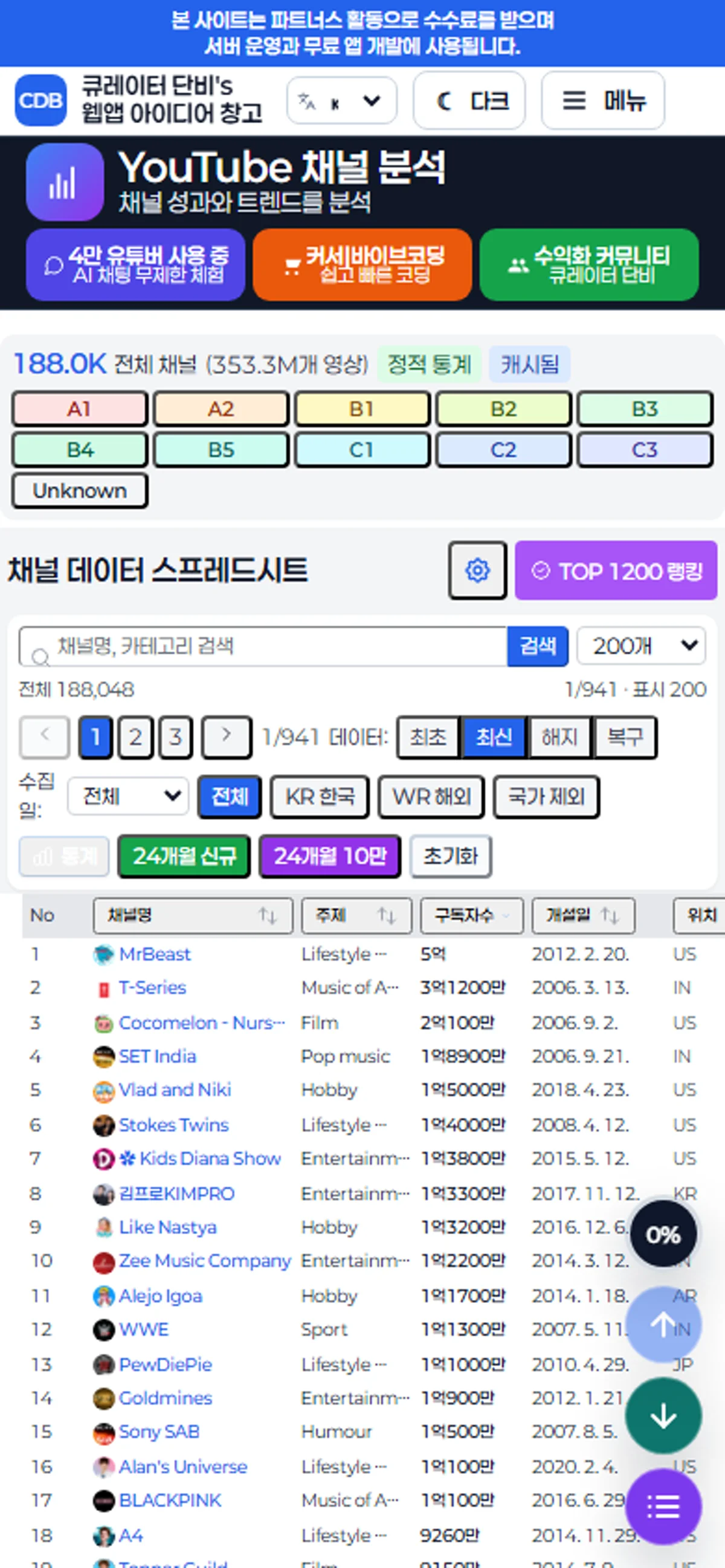
Task: Filter by WR 해외 channels
Action: [x=431, y=796]
